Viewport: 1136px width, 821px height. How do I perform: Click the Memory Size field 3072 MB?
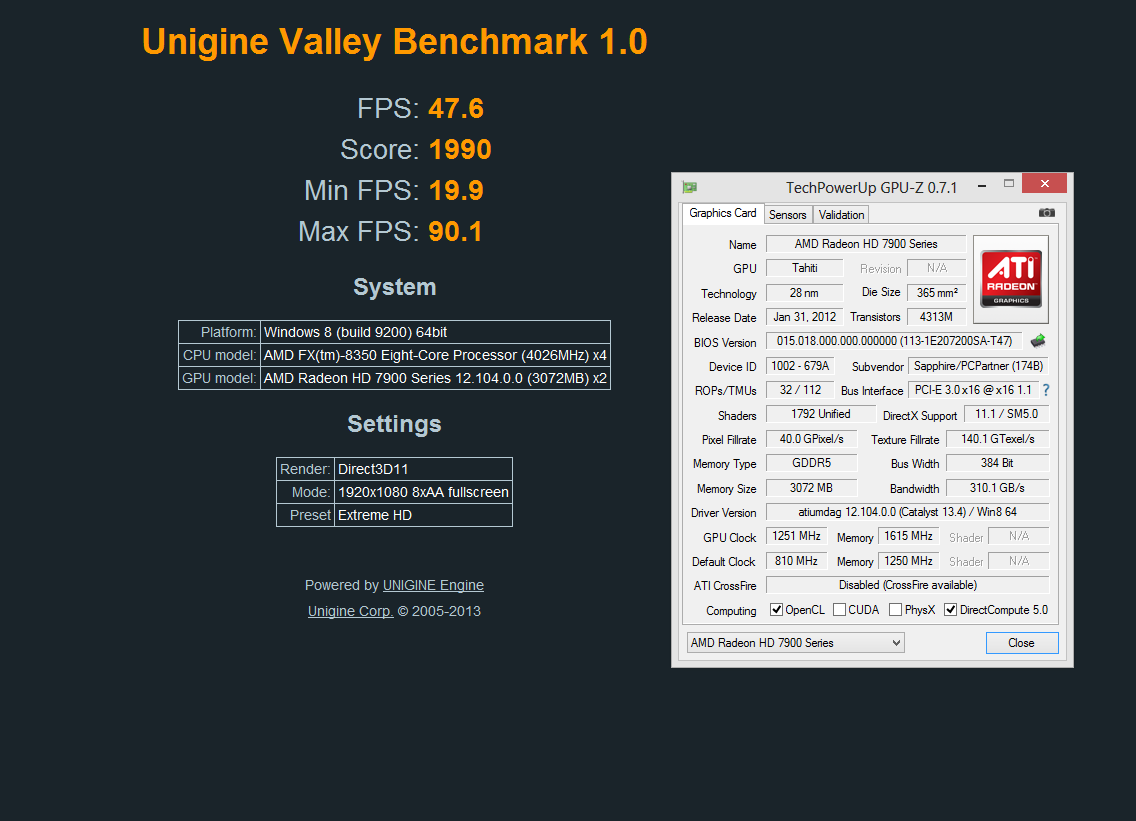tap(811, 488)
